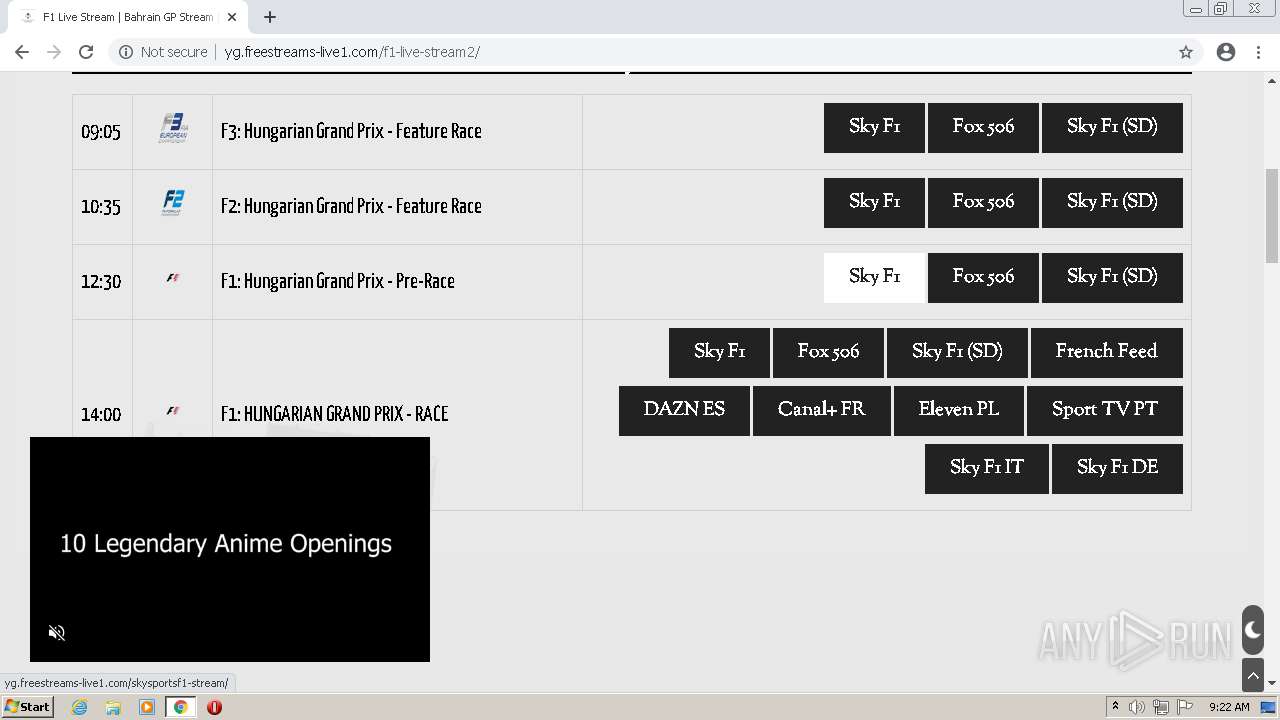Viewport: 1280px width, 720px height.
Task: Click the 14:00 time cell
Action: coord(101,414)
